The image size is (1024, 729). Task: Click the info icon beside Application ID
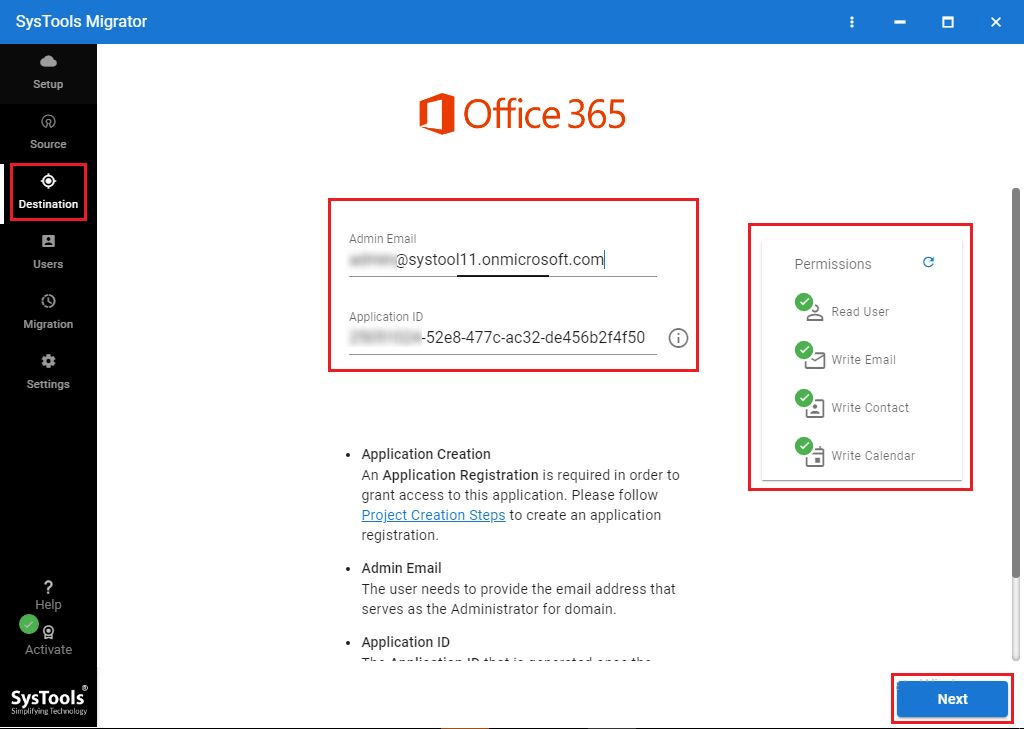tap(678, 339)
